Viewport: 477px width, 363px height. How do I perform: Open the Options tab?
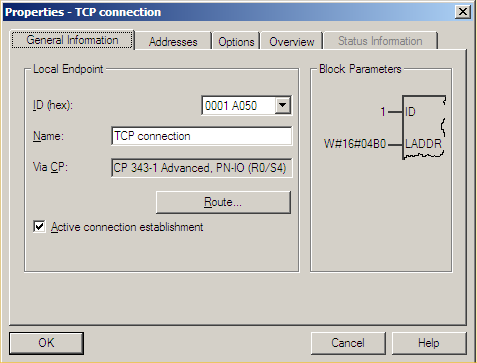pos(236,42)
